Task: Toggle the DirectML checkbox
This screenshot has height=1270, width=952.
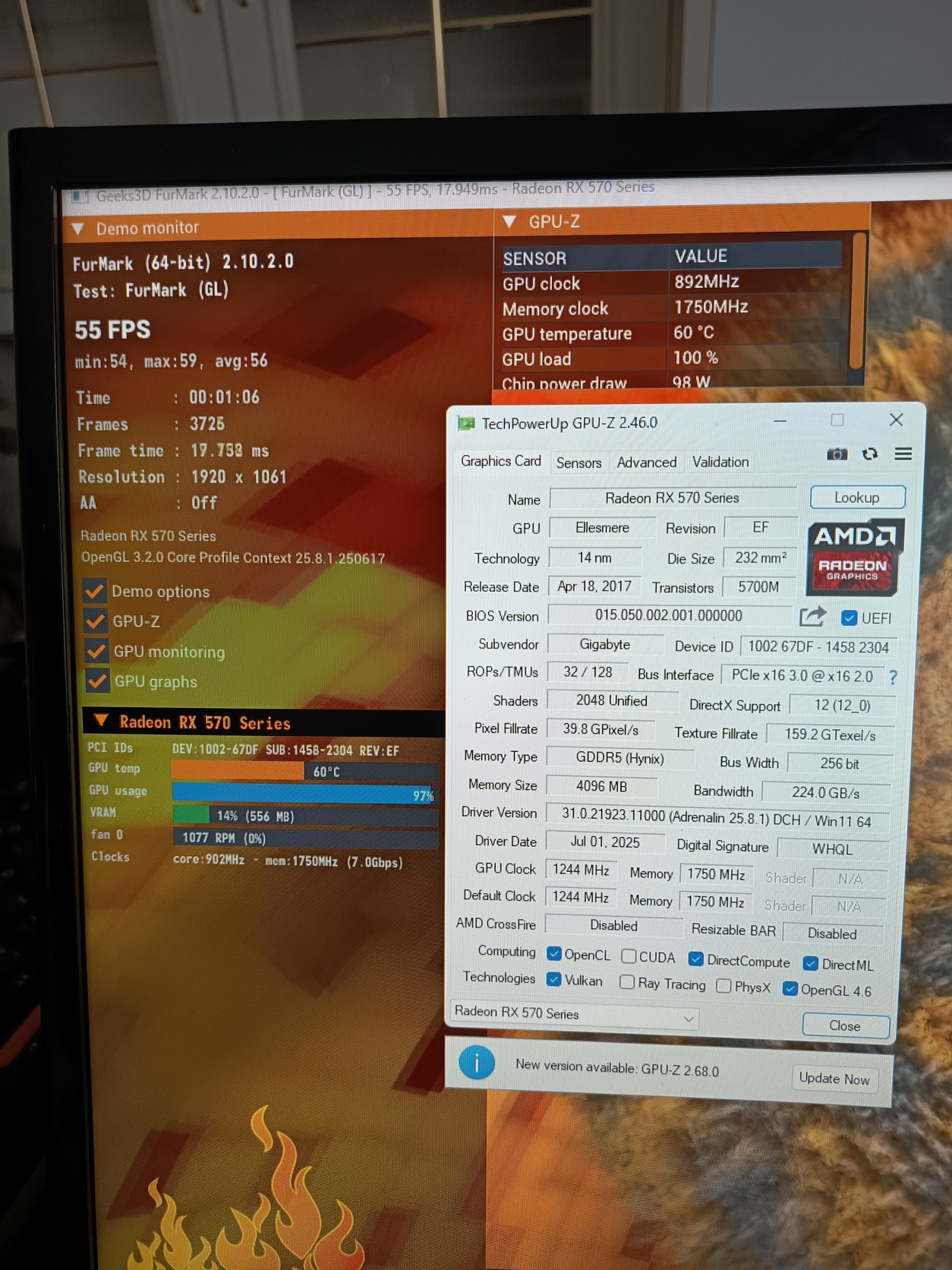Action: tap(810, 963)
